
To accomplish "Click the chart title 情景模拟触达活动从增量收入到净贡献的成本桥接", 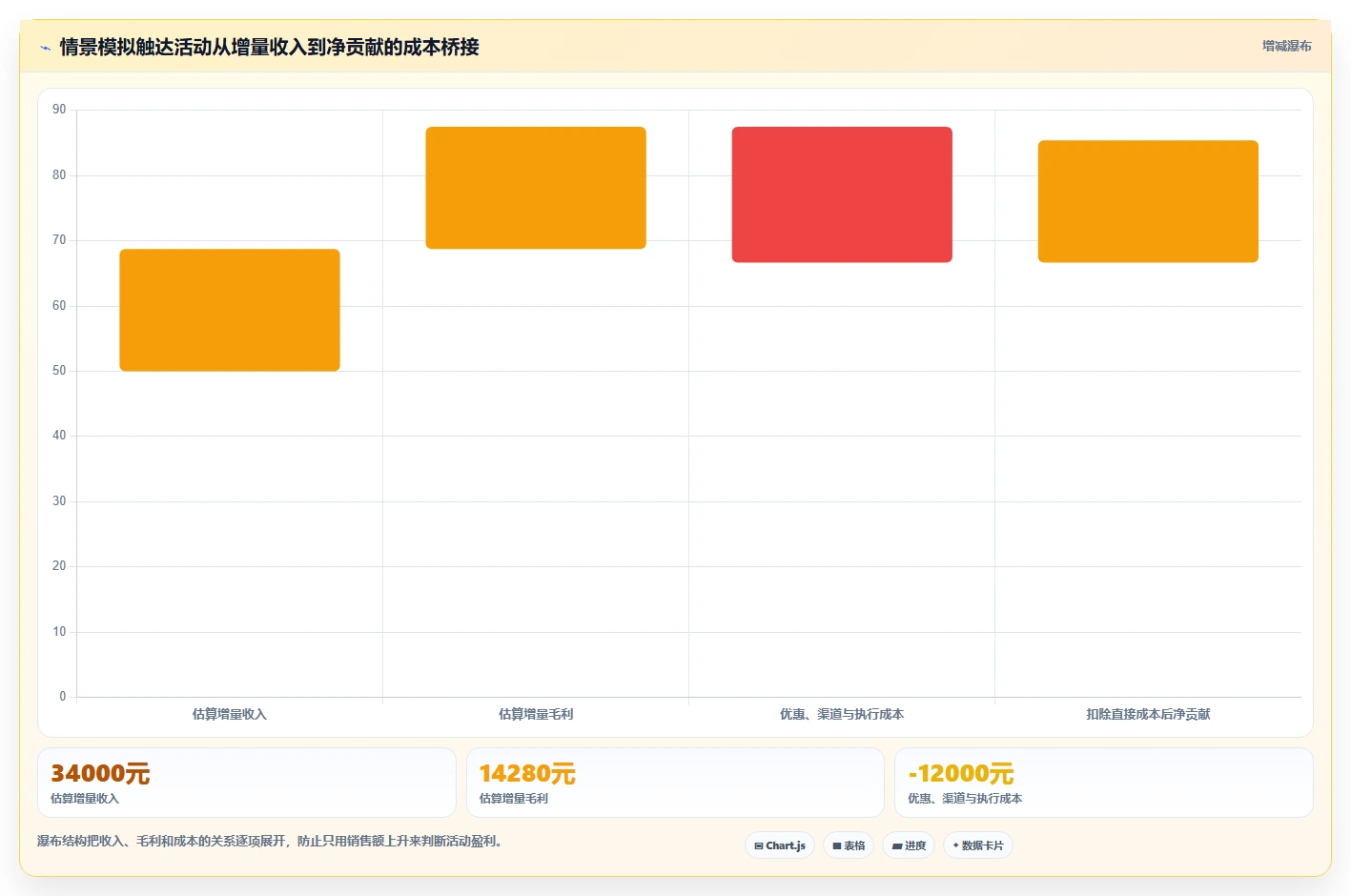I will (269, 47).
